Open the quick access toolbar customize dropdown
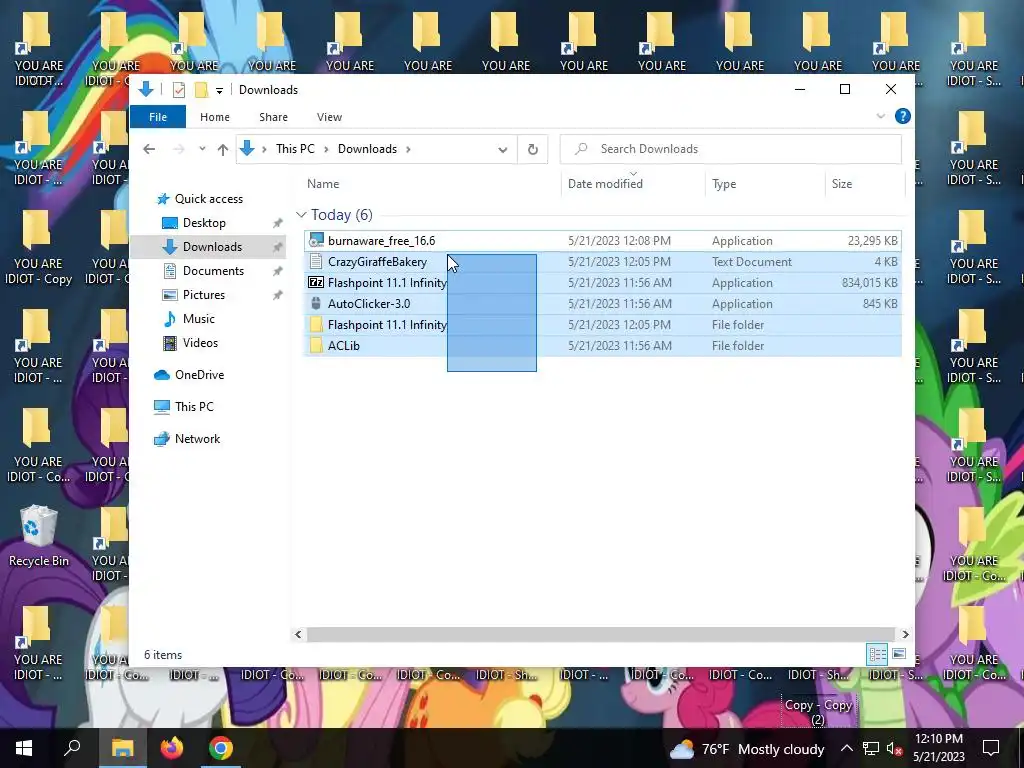Screen dimensions: 1024x768 (x=219, y=91)
